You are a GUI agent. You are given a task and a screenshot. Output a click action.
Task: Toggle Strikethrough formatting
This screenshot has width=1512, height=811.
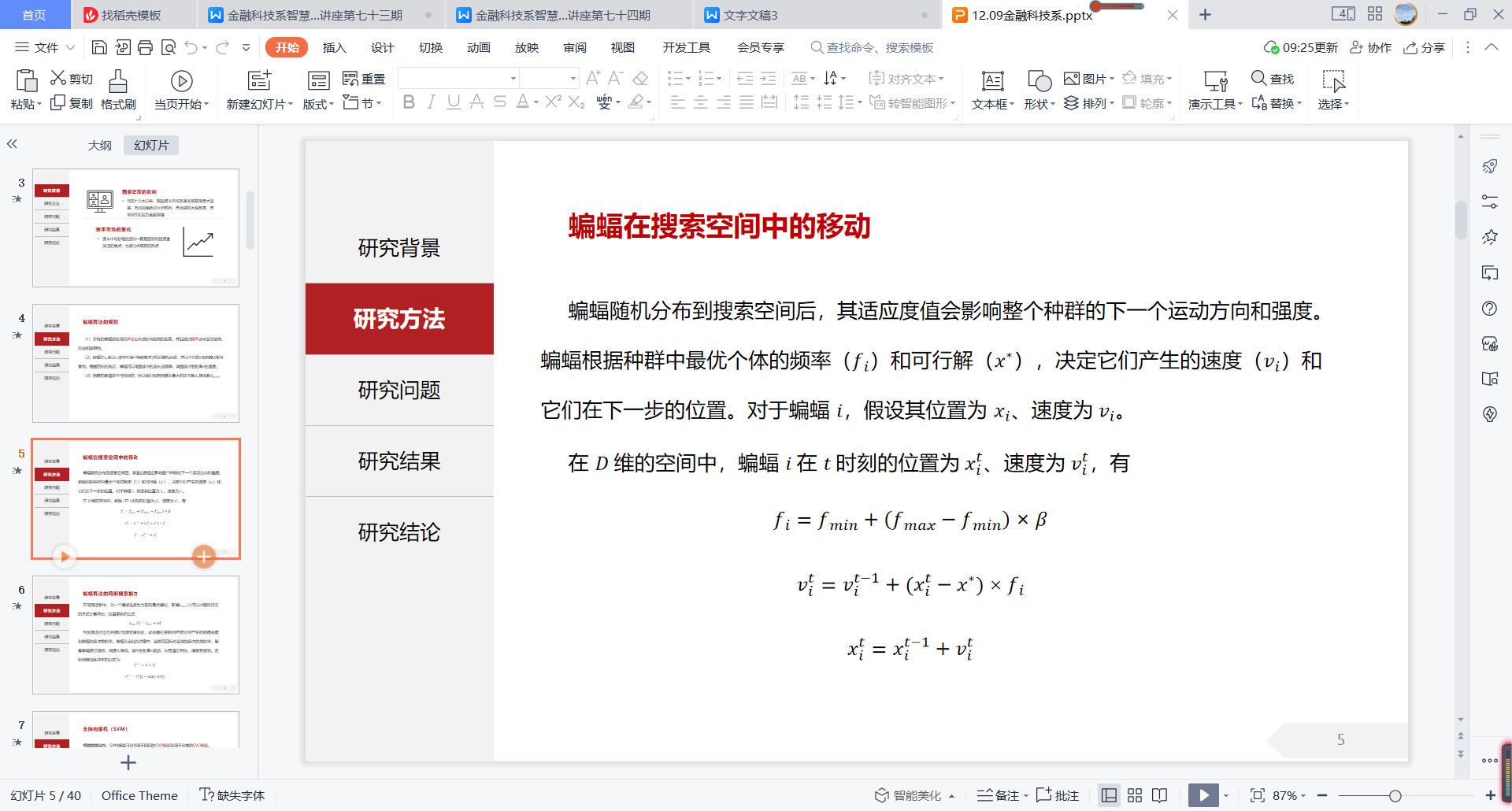[476, 102]
